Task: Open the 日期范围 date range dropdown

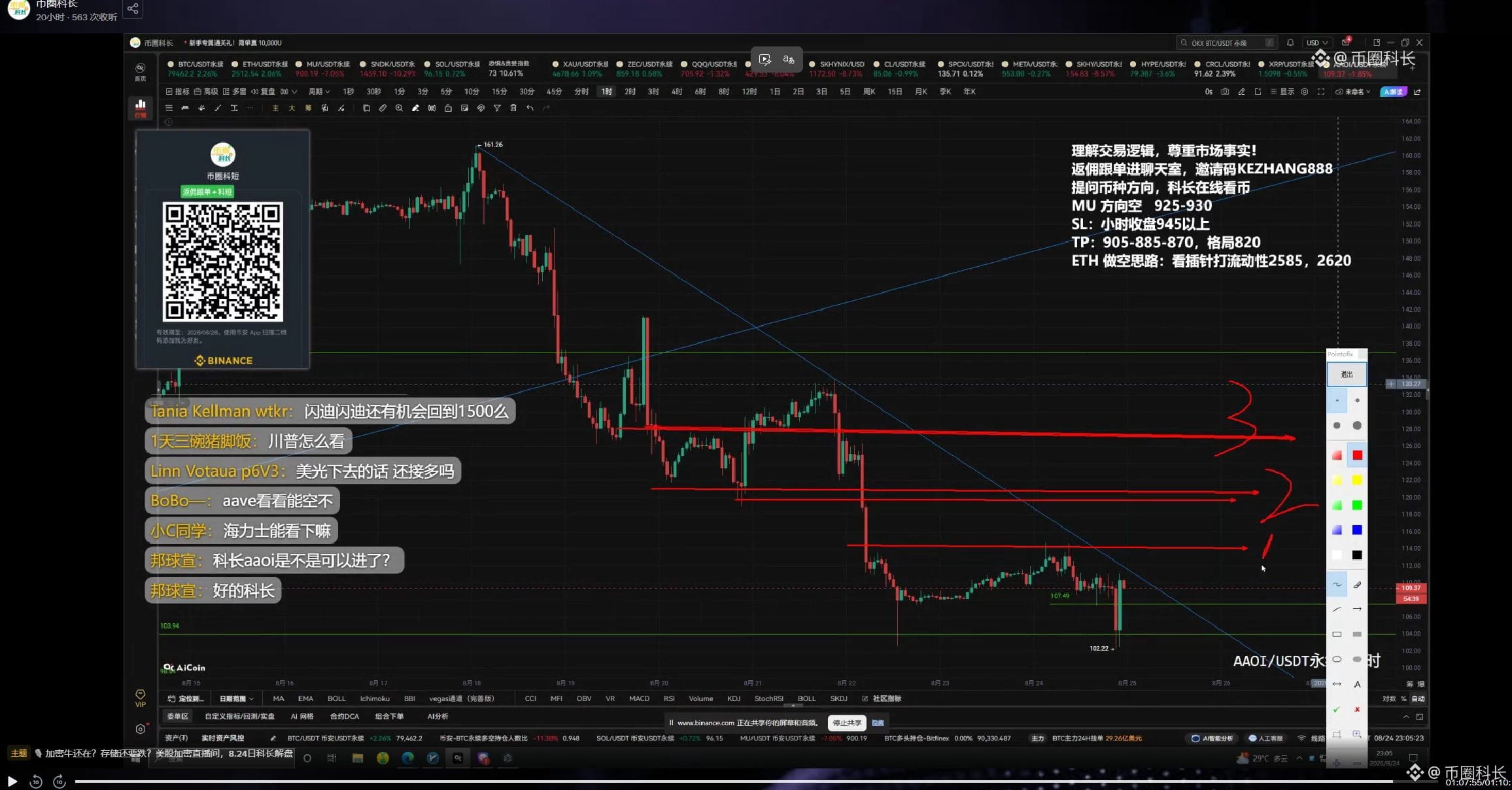Action: point(236,699)
